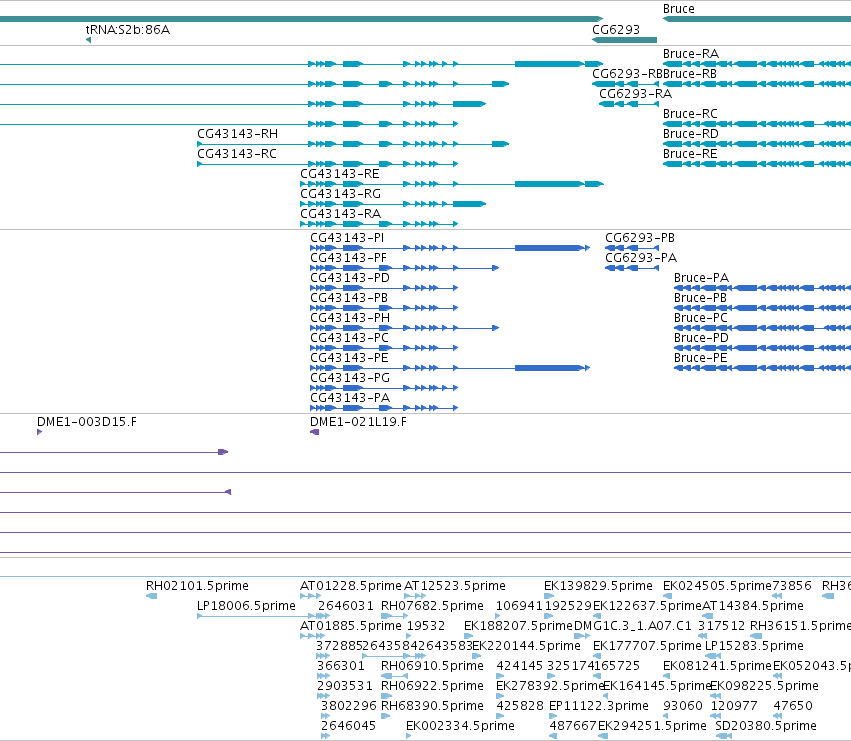851x741 pixels.
Task: Click the CG43143-RC transcript label
Action: click(237, 154)
